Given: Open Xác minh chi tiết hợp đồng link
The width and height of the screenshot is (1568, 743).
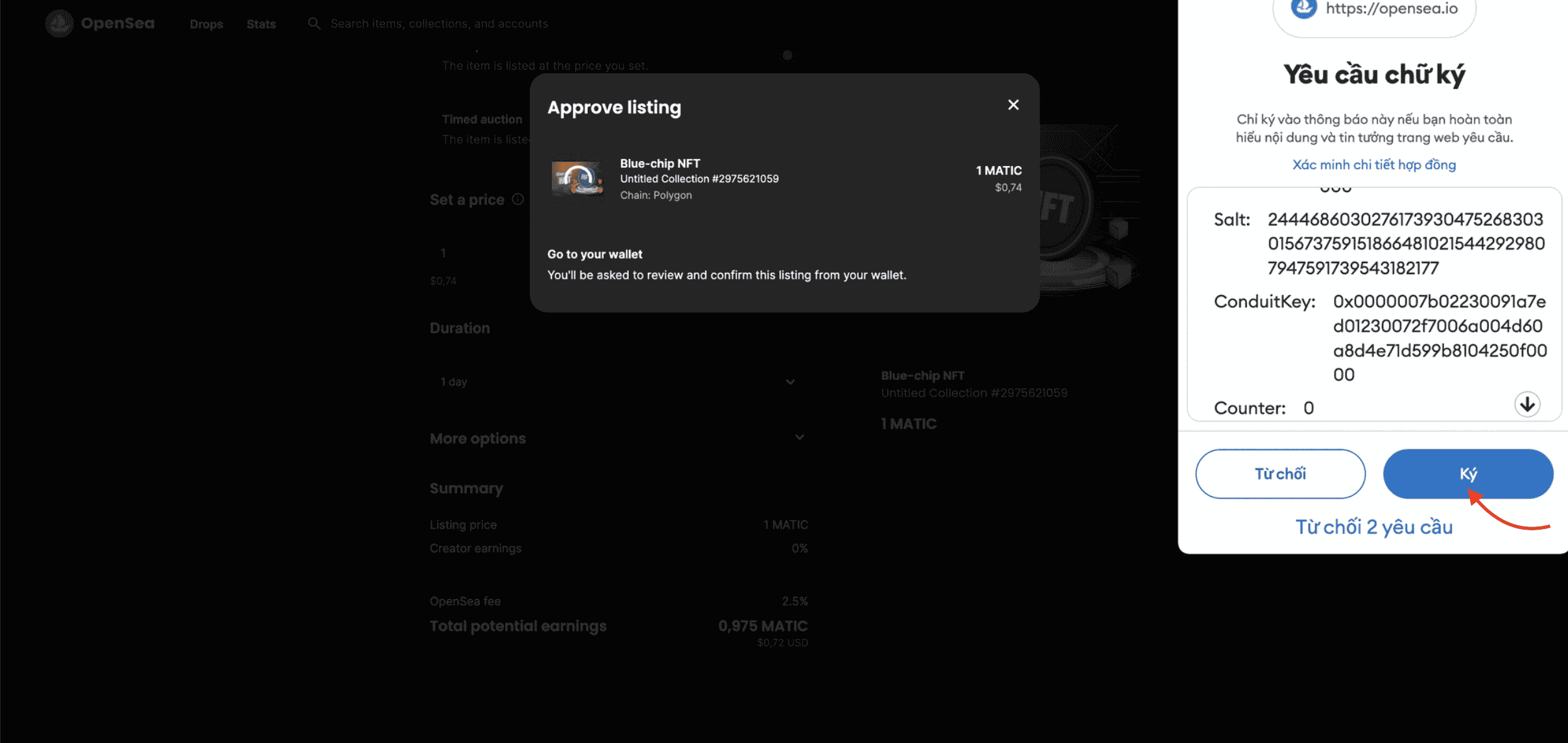Looking at the screenshot, I should pos(1373,165).
